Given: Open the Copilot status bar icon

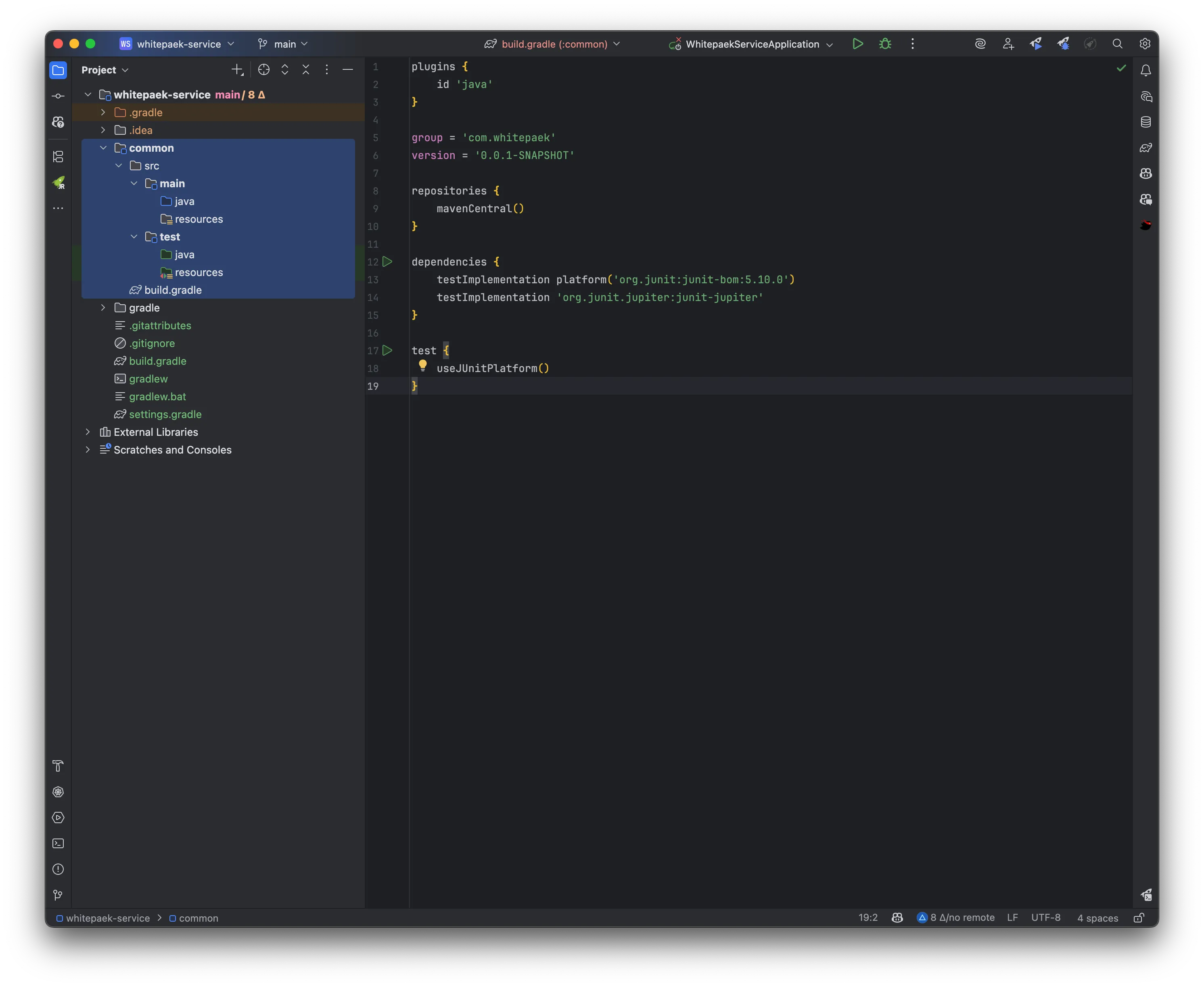Looking at the screenshot, I should [x=897, y=918].
